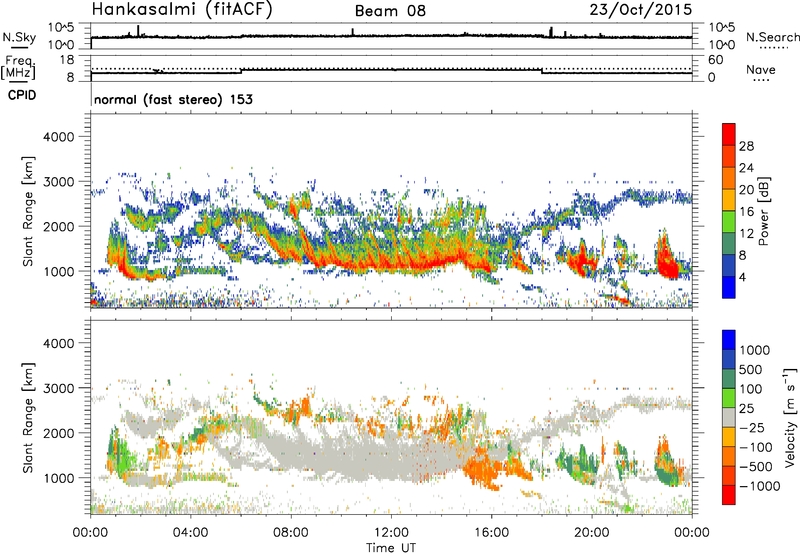Click the "20" Power colorbar label

coord(746,190)
